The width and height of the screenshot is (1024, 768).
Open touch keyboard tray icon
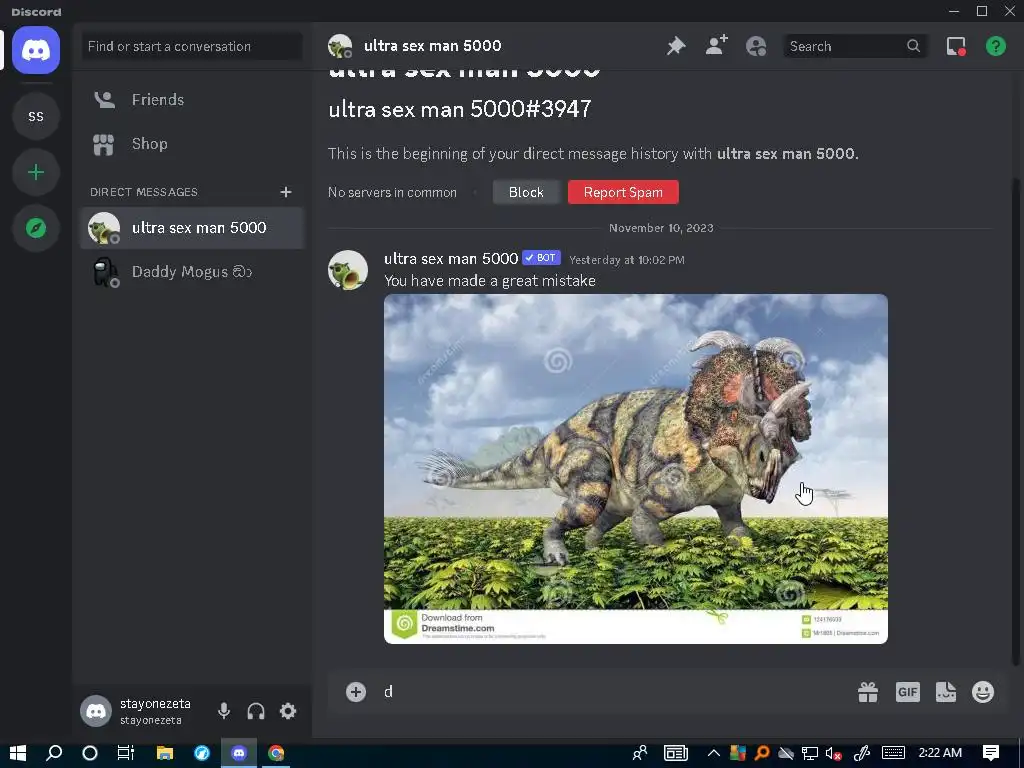tap(893, 753)
